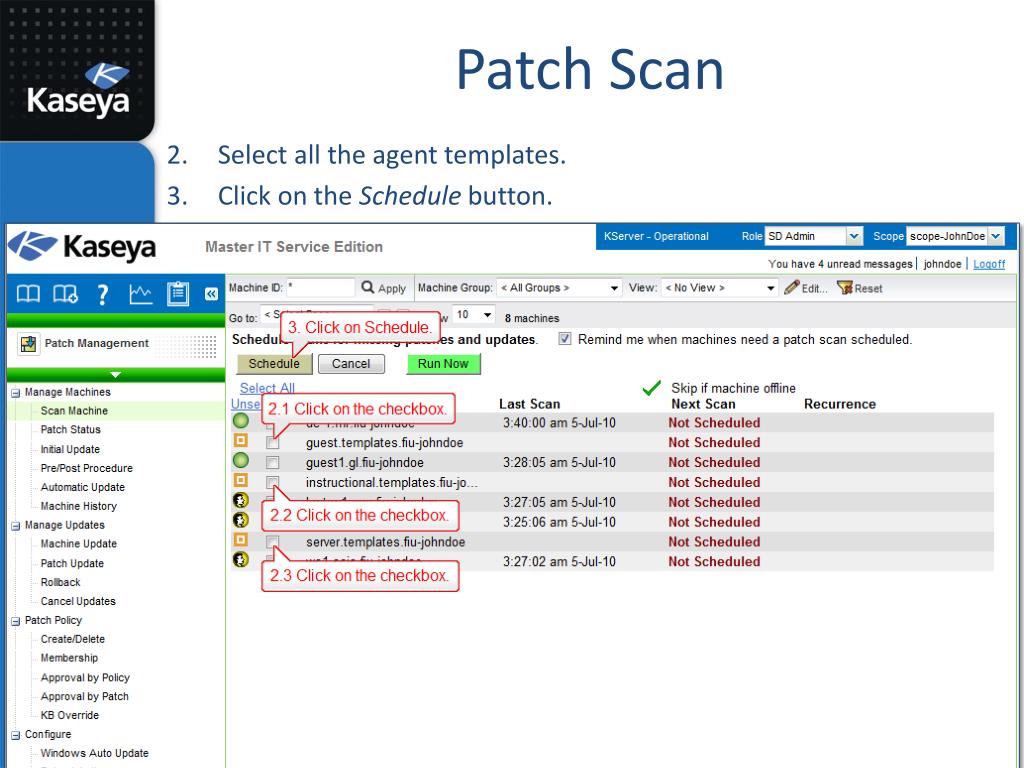Click the white down arrow on the green bar

click(x=116, y=375)
